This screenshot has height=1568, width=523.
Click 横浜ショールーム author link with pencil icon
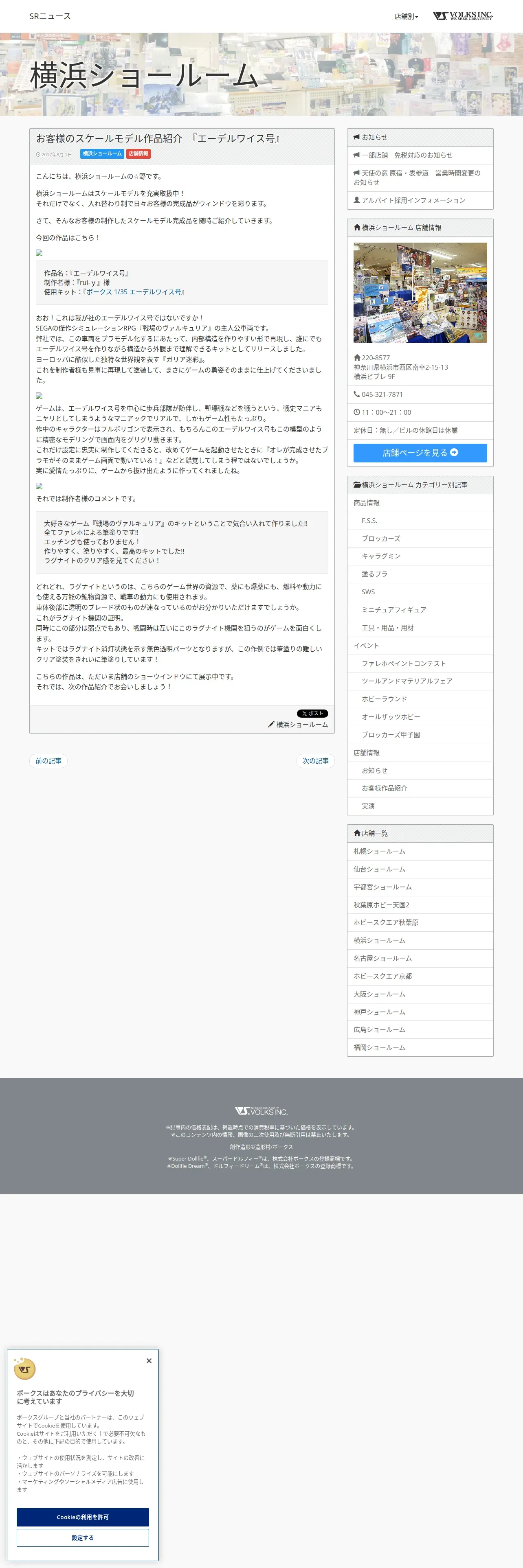(x=298, y=725)
